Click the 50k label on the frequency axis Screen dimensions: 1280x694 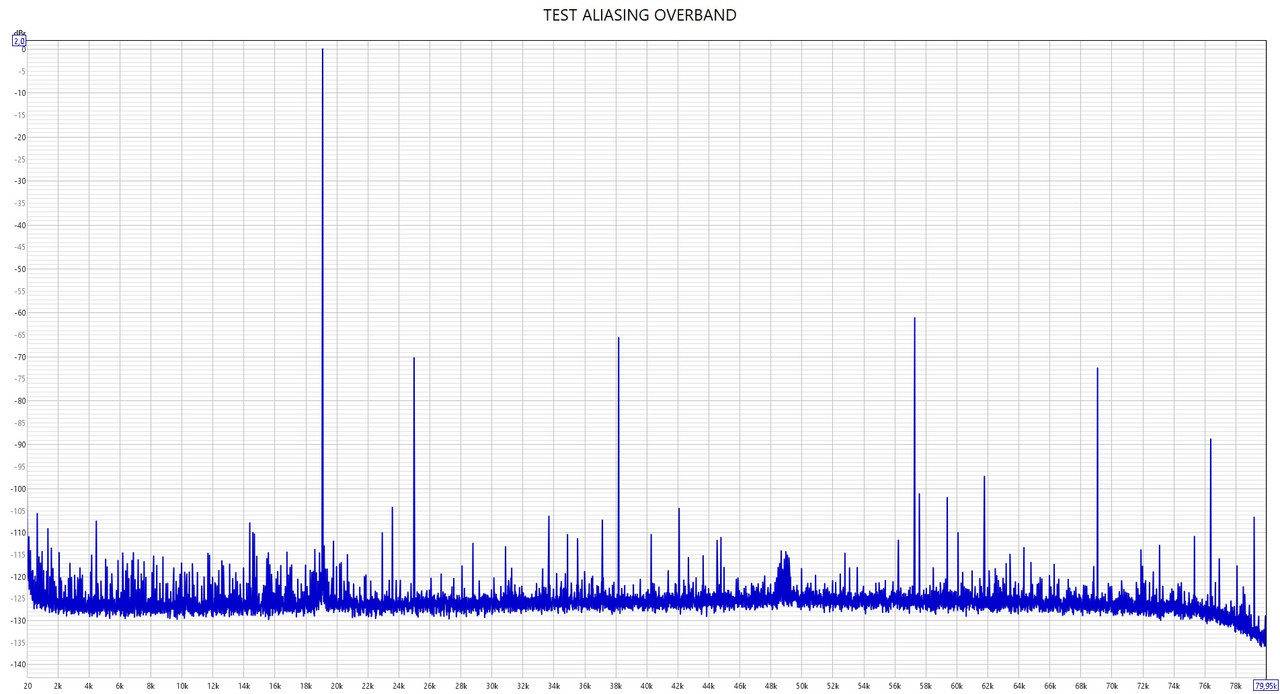click(x=802, y=686)
